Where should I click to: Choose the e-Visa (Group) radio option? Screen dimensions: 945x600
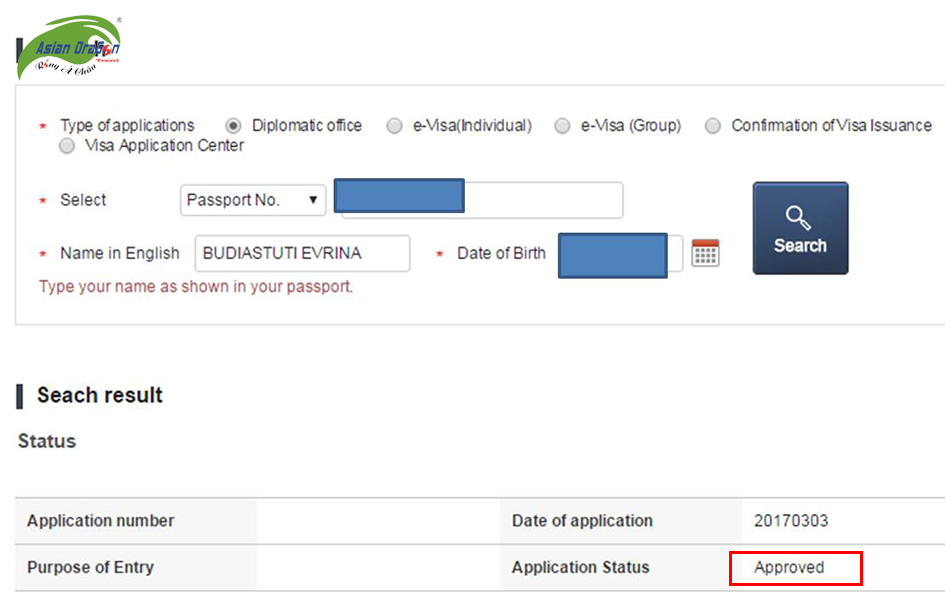562,126
